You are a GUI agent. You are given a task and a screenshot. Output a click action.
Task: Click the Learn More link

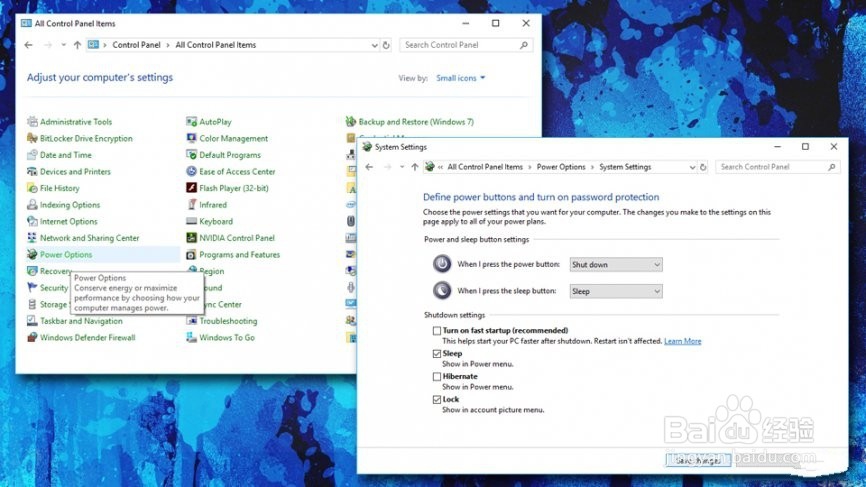pyautogui.click(x=683, y=341)
